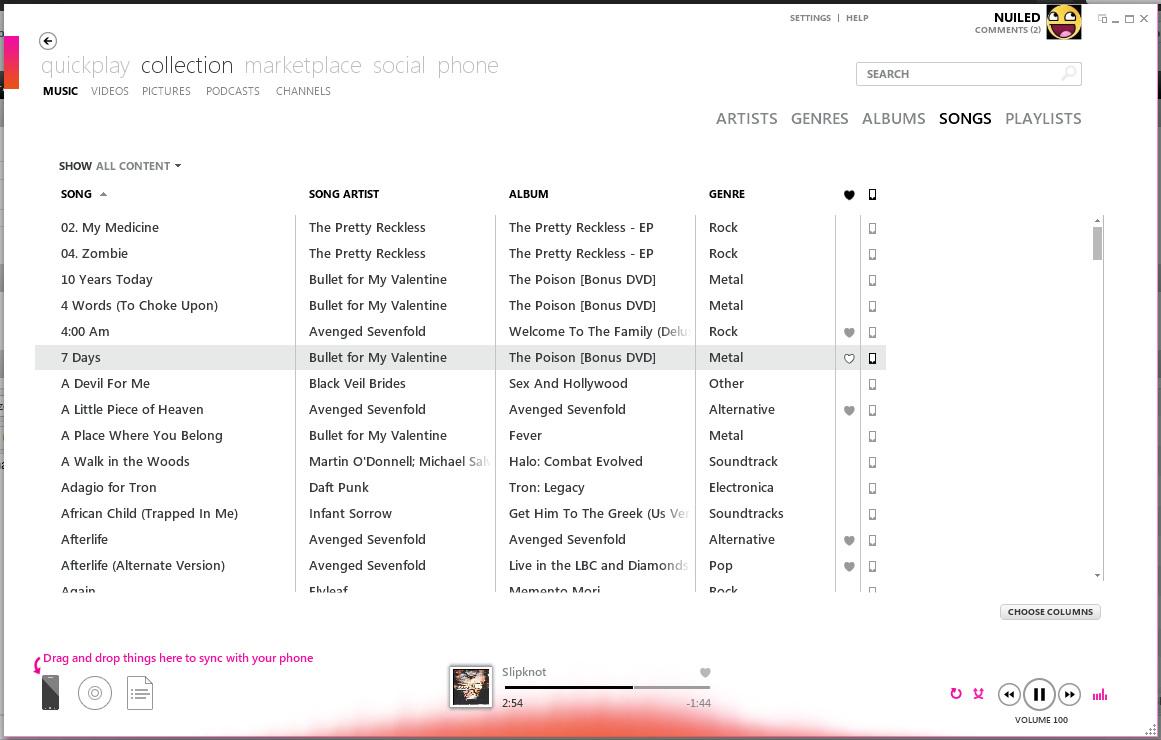Open the burn disc icon
The width and height of the screenshot is (1161, 740).
tap(95, 693)
